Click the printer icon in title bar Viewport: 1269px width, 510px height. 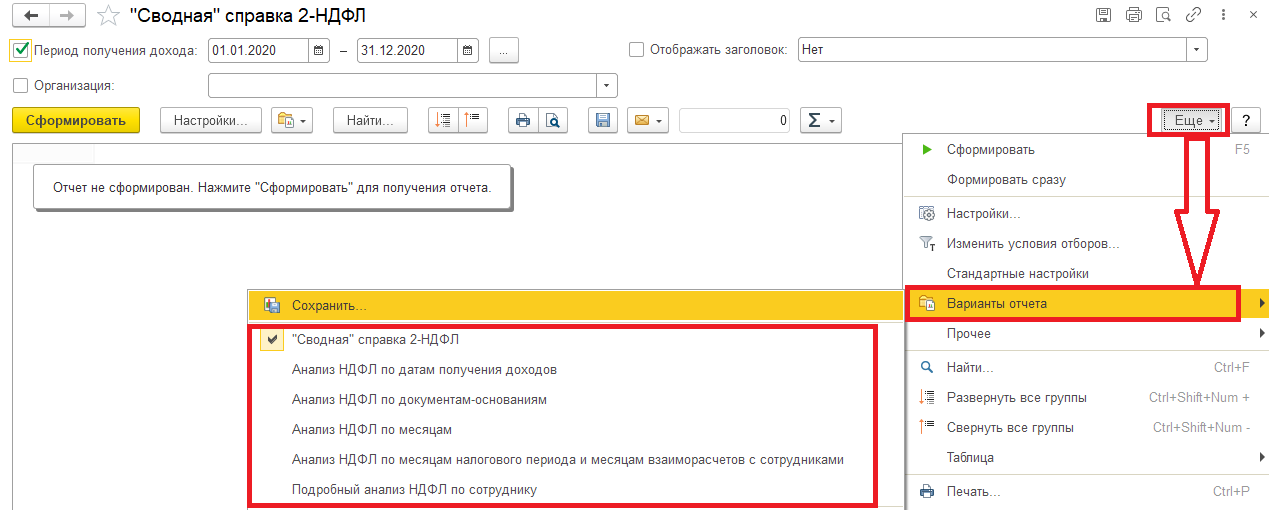click(1133, 15)
